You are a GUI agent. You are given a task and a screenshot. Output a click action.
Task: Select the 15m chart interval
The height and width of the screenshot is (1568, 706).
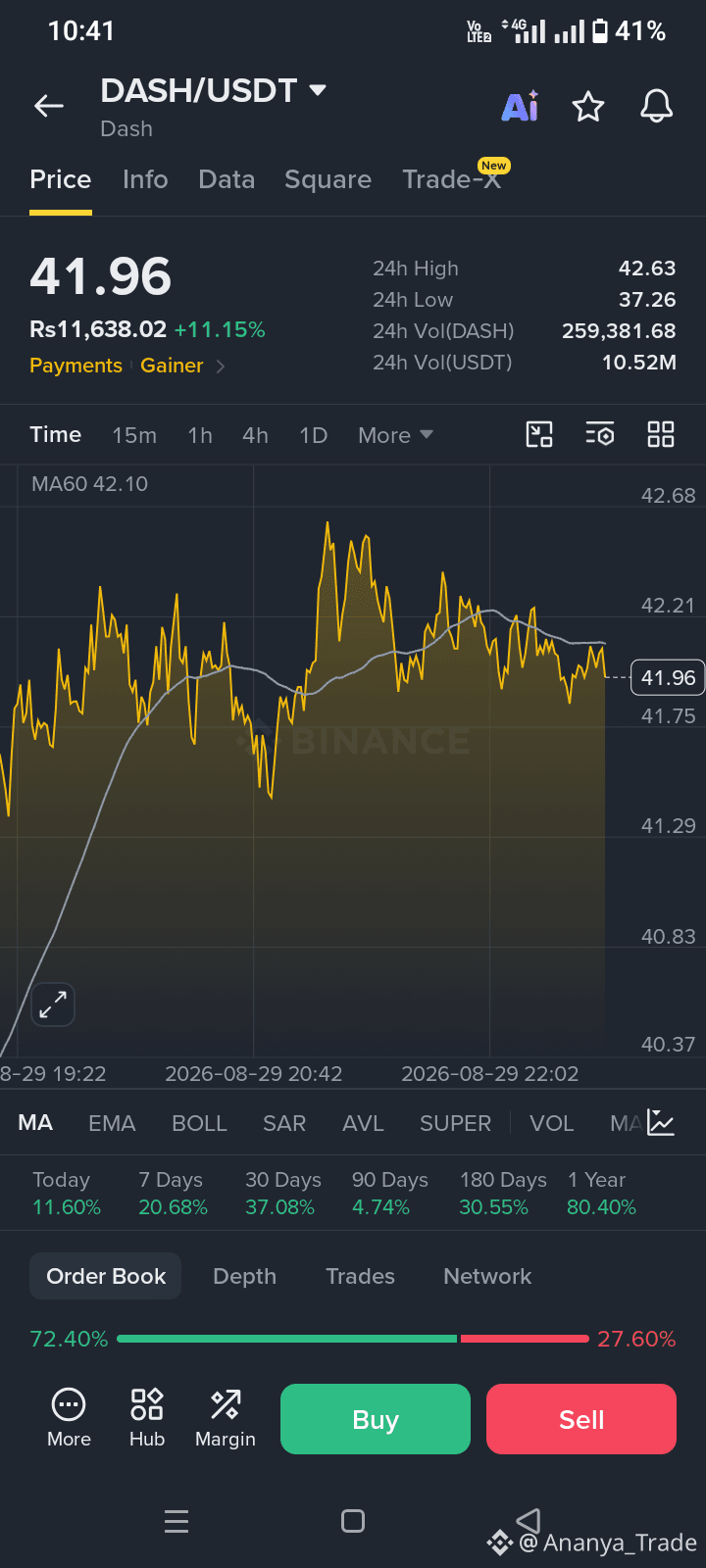[x=134, y=435]
